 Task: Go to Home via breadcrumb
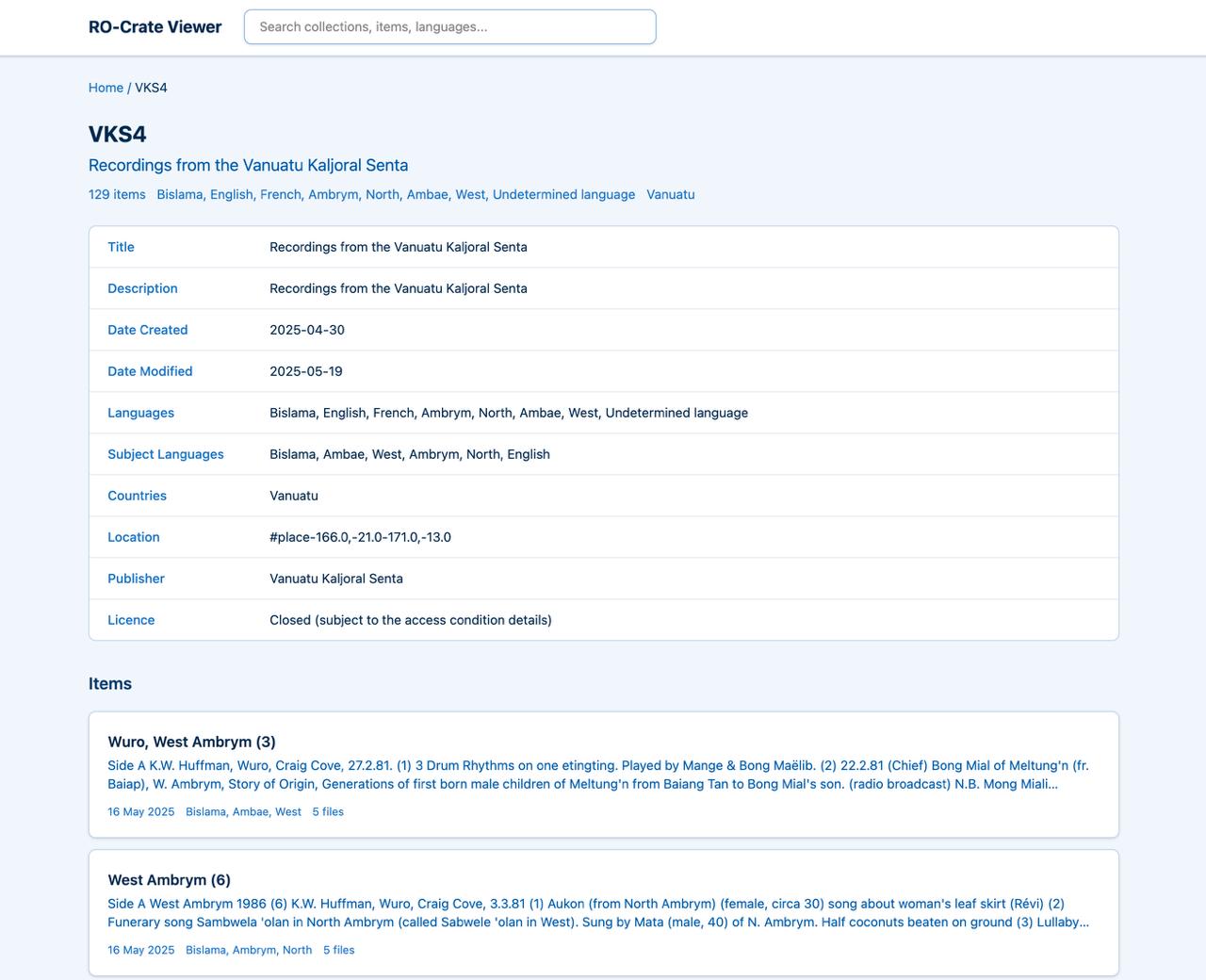(x=106, y=88)
